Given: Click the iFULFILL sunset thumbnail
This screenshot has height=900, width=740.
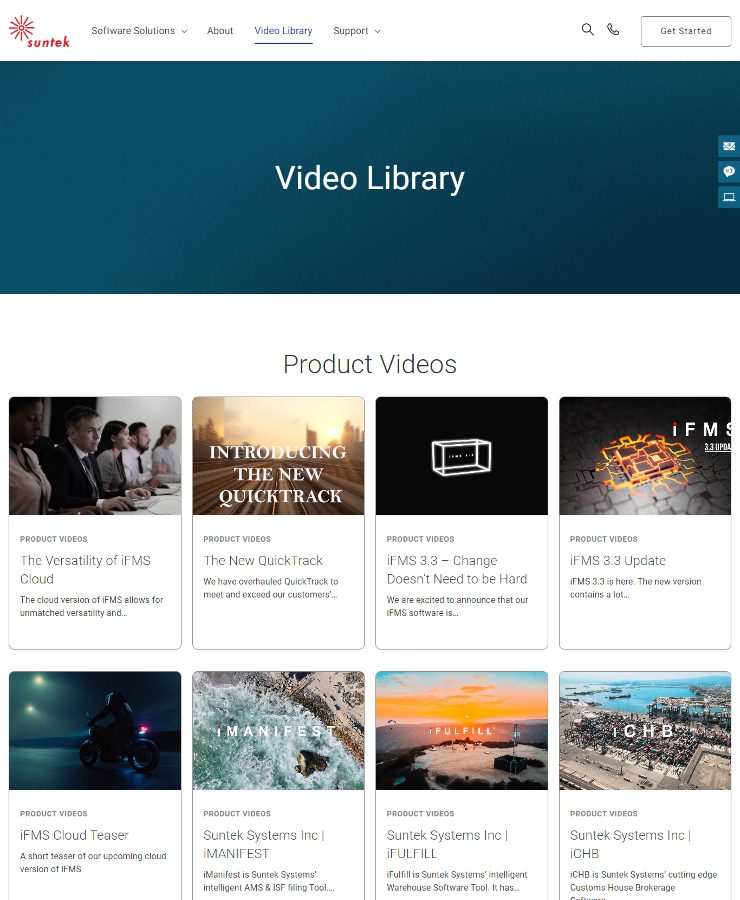Looking at the screenshot, I should pos(462,731).
